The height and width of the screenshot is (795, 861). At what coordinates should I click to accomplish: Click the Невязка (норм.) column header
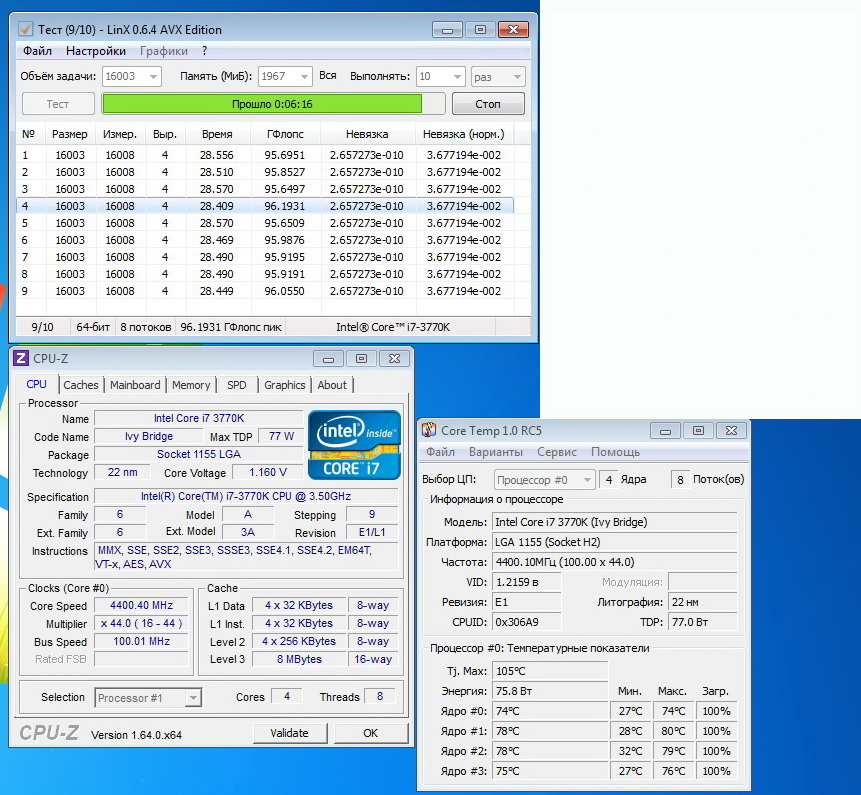click(x=464, y=134)
